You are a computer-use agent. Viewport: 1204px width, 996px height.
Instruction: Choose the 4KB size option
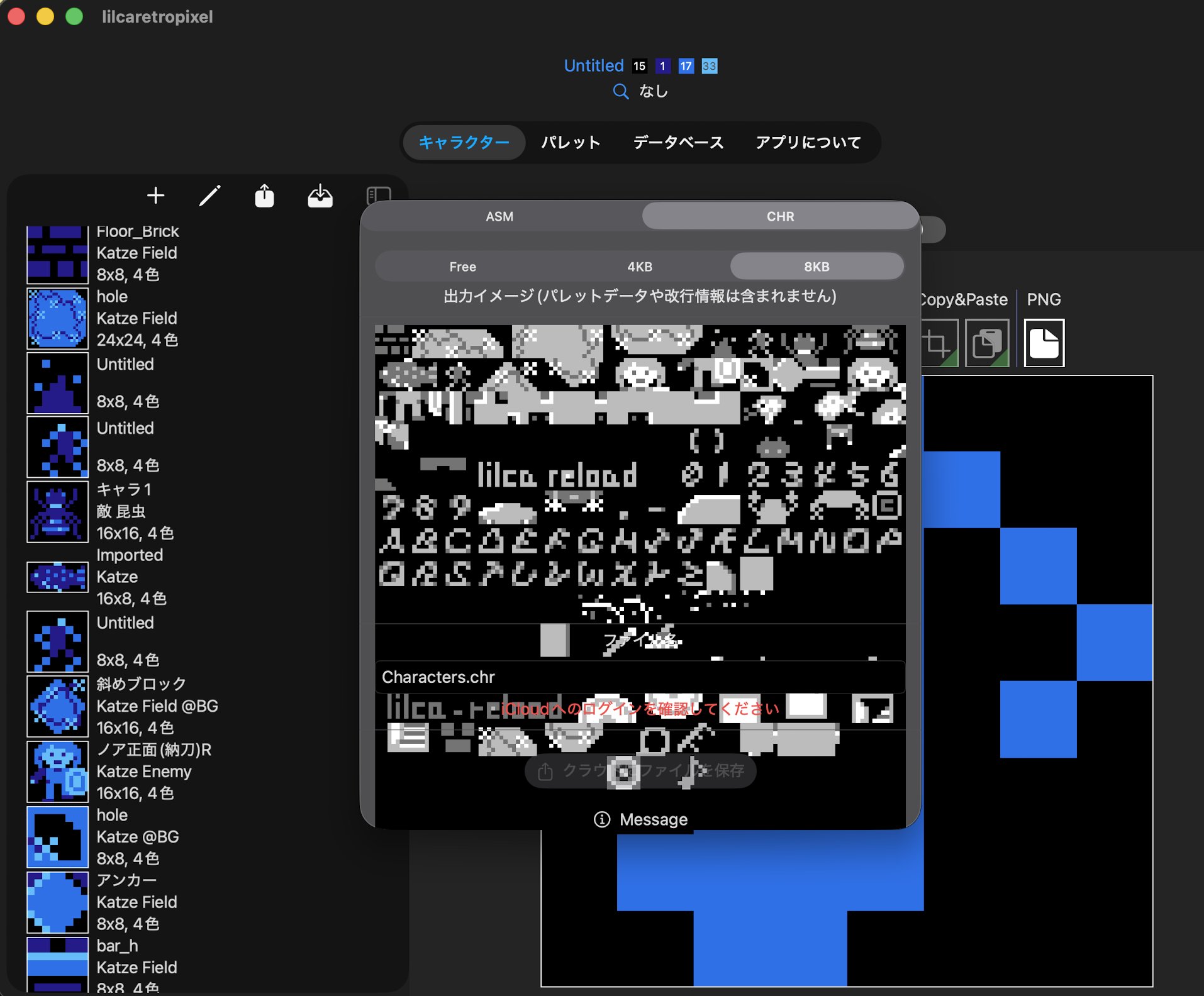(640, 267)
